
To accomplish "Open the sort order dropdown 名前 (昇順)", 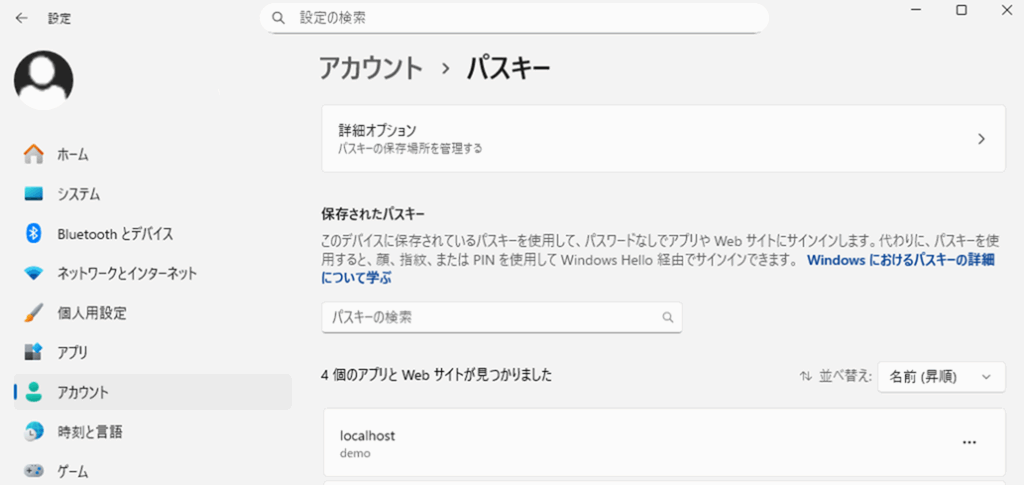I will [x=941, y=377].
